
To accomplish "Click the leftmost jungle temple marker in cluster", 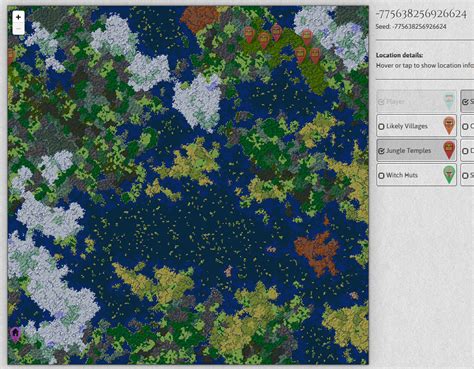I will point(249,35).
